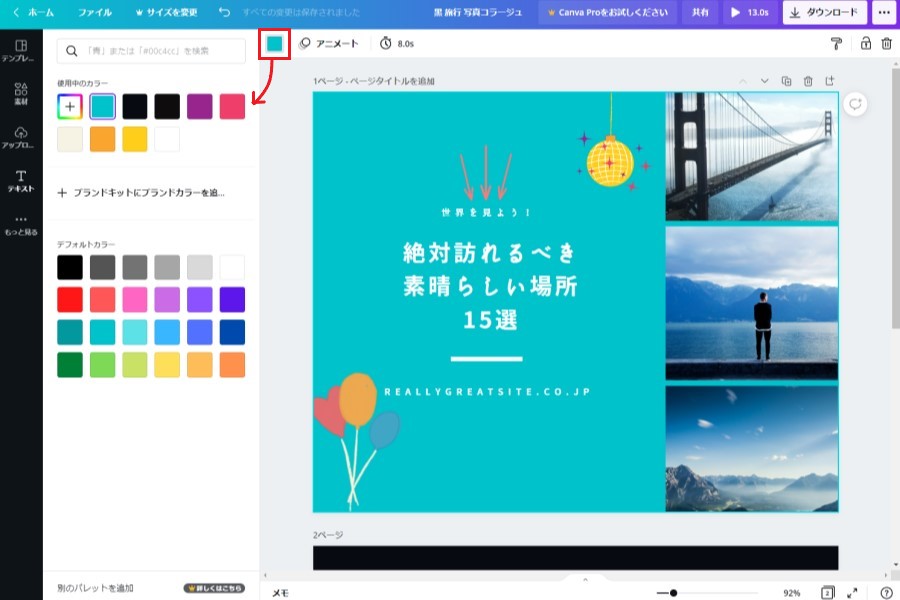
Task: Select the pink swatch in document colors
Action: point(232,106)
